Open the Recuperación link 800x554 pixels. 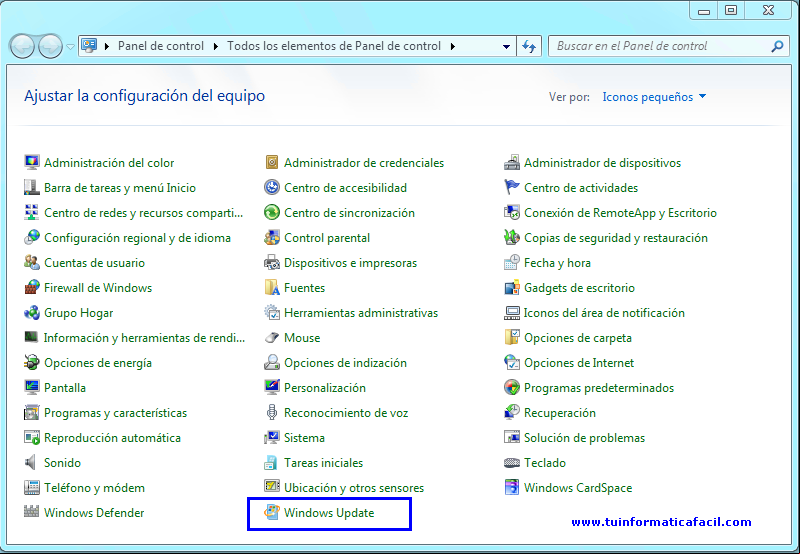click(560, 413)
